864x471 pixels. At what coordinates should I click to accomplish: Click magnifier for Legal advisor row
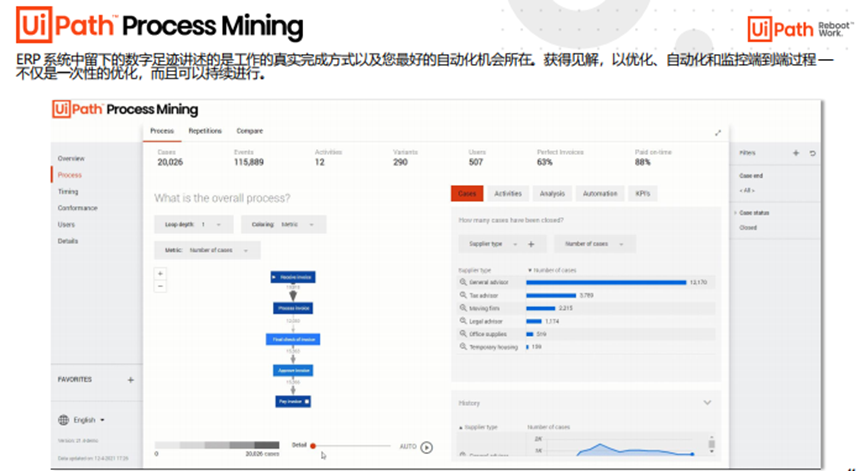pyautogui.click(x=463, y=321)
